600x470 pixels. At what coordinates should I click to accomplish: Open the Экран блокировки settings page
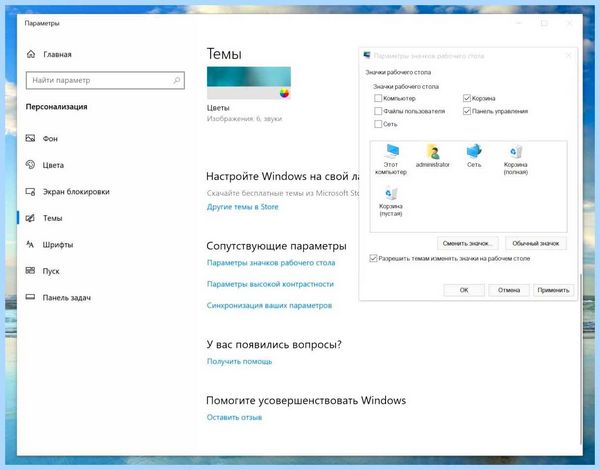pyautogui.click(x=76, y=191)
